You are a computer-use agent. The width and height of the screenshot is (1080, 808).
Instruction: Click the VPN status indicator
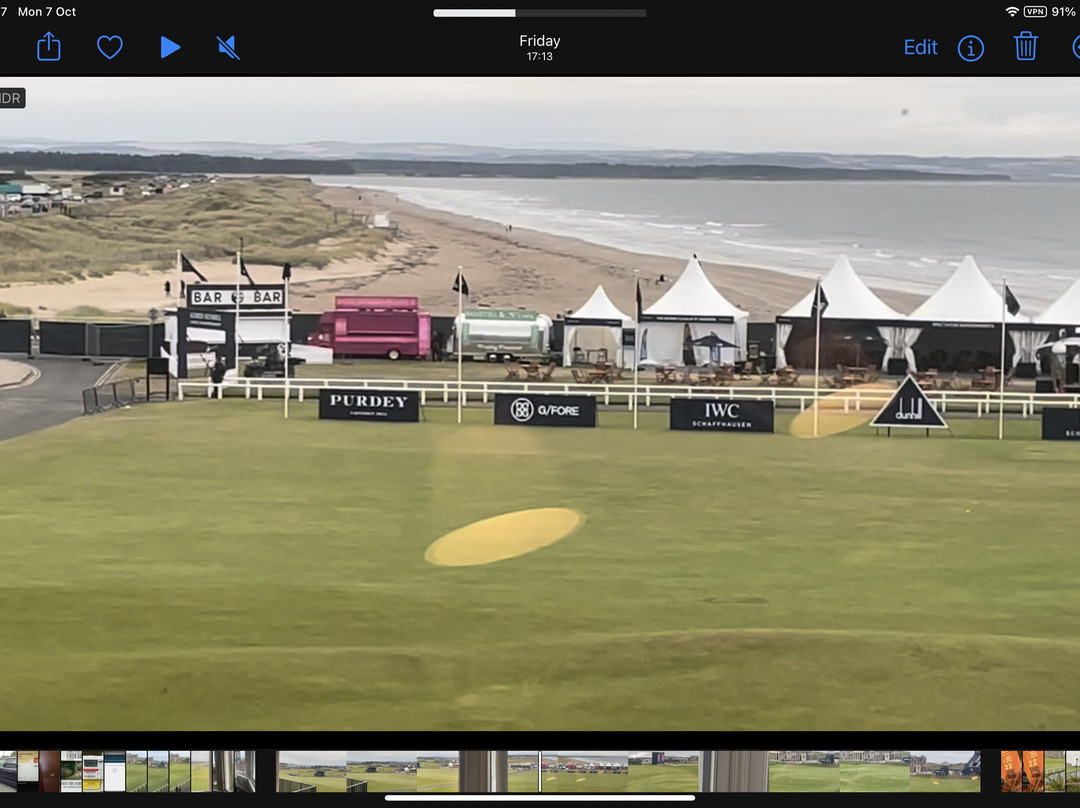pyautogui.click(x=1035, y=12)
